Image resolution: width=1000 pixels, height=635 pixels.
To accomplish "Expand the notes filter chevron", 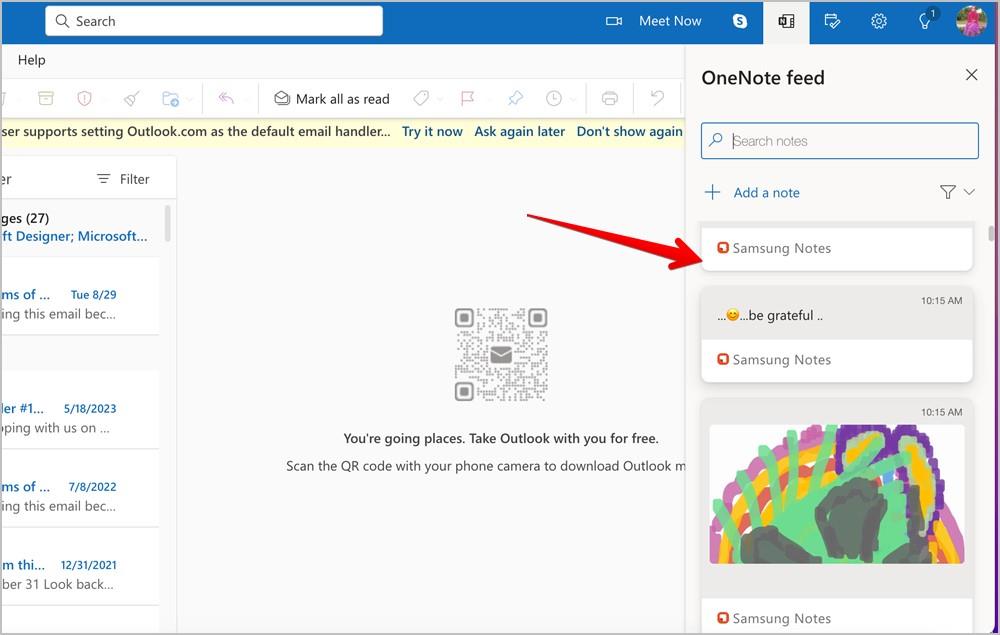I will click(x=969, y=192).
